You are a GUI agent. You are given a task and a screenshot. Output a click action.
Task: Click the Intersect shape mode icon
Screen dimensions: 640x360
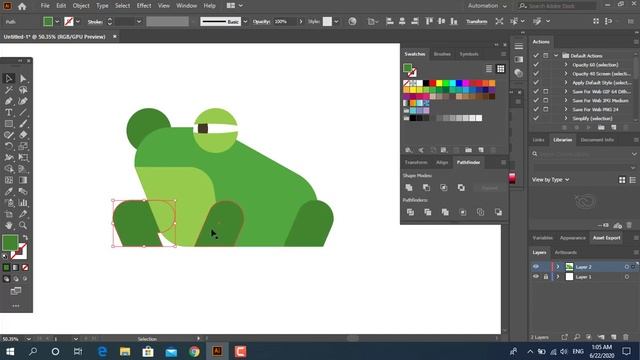pyautogui.click(x=444, y=188)
